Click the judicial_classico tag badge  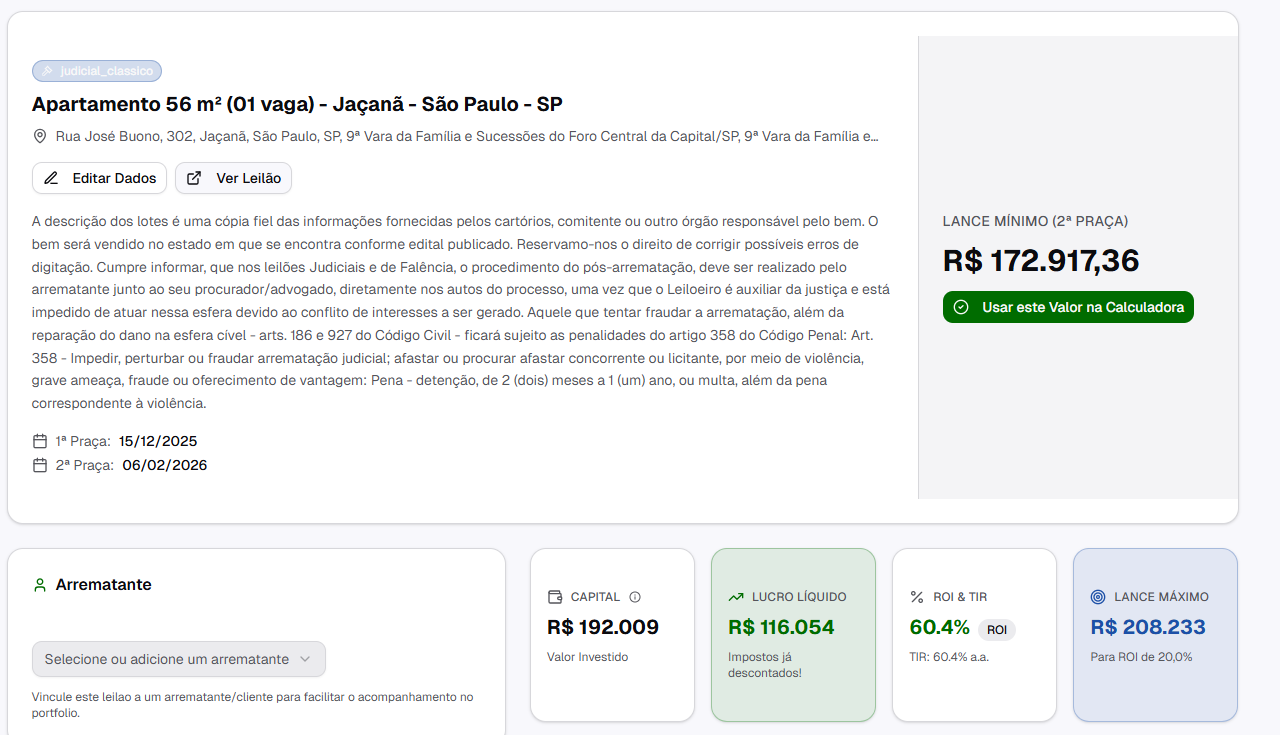point(97,71)
